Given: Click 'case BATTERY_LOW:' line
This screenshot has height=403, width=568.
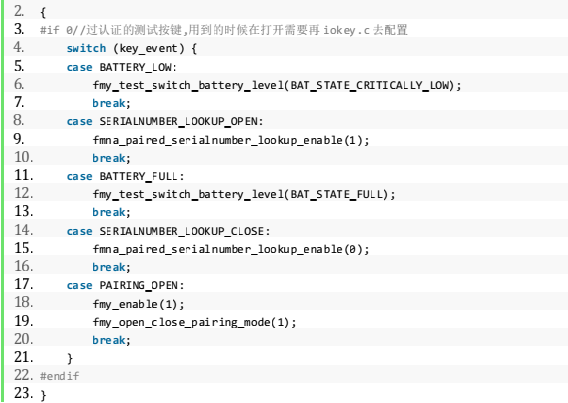Looking at the screenshot, I should (x=121, y=67).
